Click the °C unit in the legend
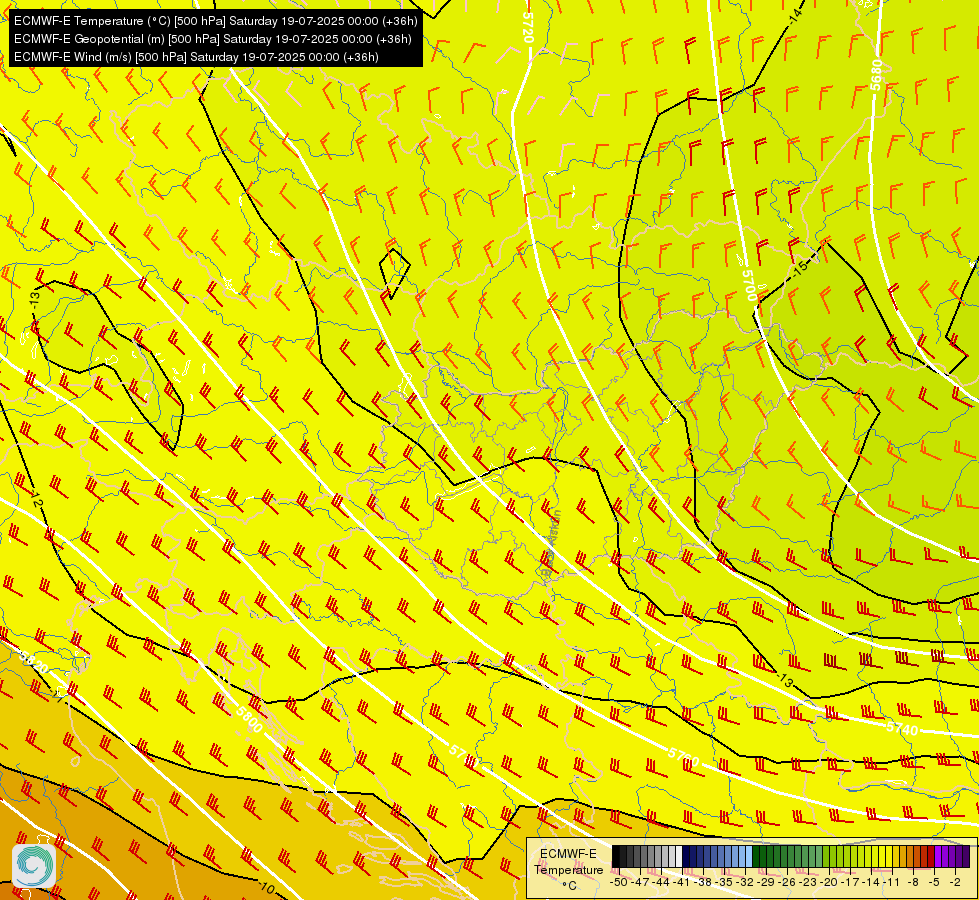Image resolution: width=979 pixels, height=900 pixels. coord(569,886)
